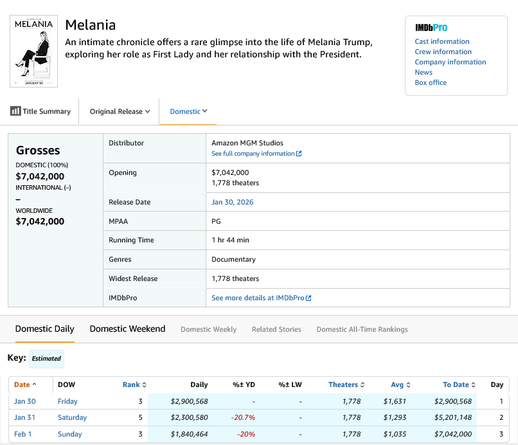Open the Jan 31 date link
Screen dimensions: 518x445
tap(25, 417)
